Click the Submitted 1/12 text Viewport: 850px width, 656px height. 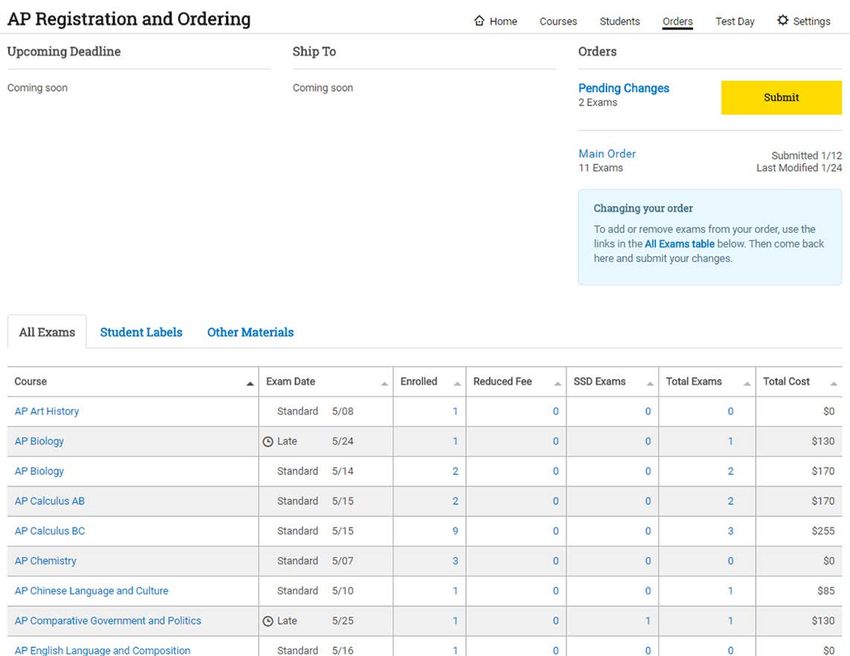point(807,156)
